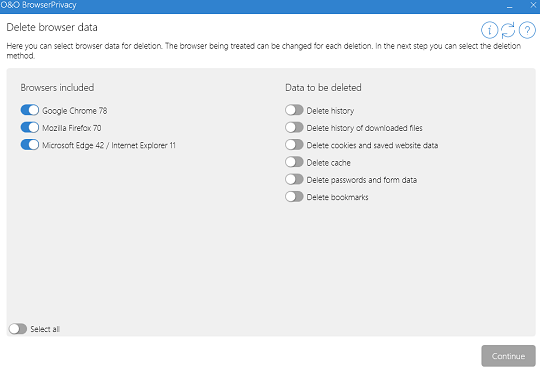Image resolution: width=540 pixels, height=371 pixels.
Task: Close the O&O BrowserPrivacy window
Action: click(x=533, y=5)
